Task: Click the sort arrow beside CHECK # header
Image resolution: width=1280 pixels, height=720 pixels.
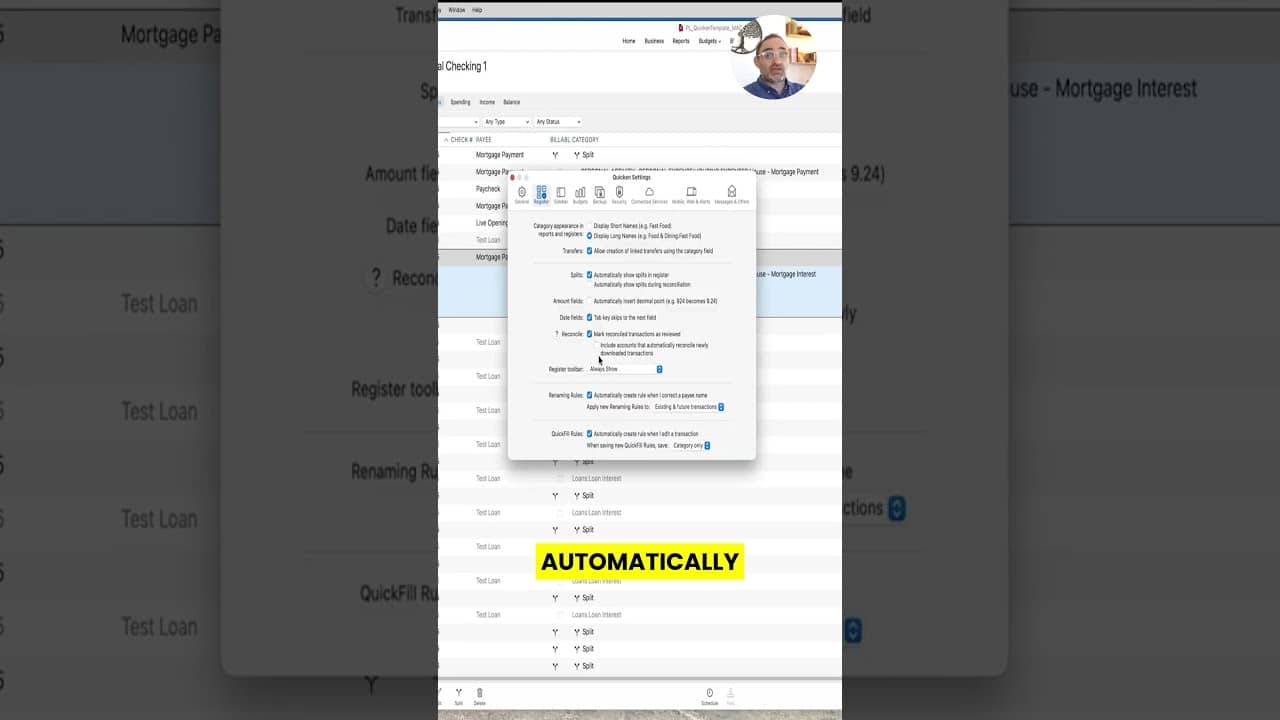Action: [x=446, y=140]
